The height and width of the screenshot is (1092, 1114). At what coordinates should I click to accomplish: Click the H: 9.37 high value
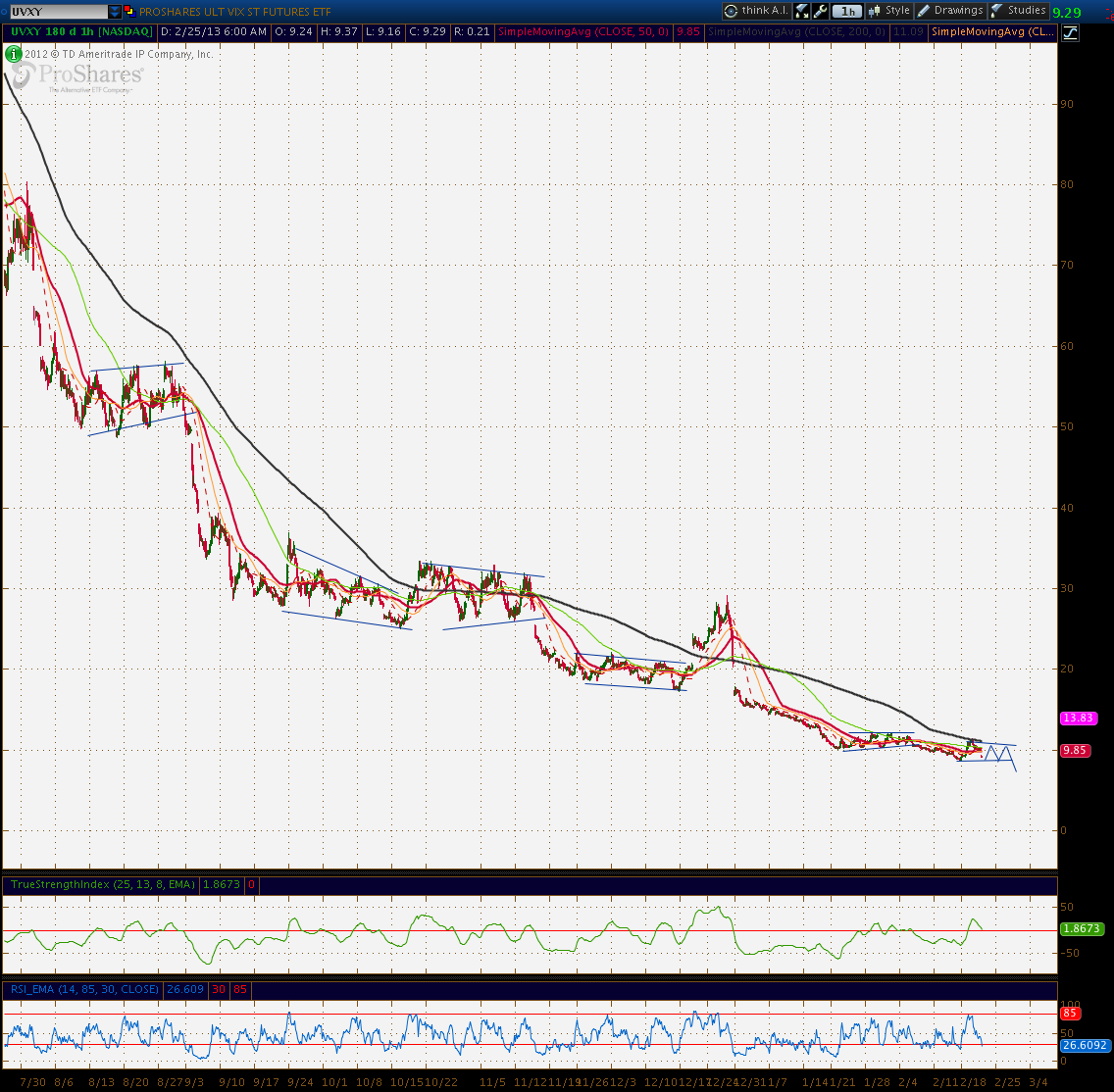pyautogui.click(x=339, y=32)
